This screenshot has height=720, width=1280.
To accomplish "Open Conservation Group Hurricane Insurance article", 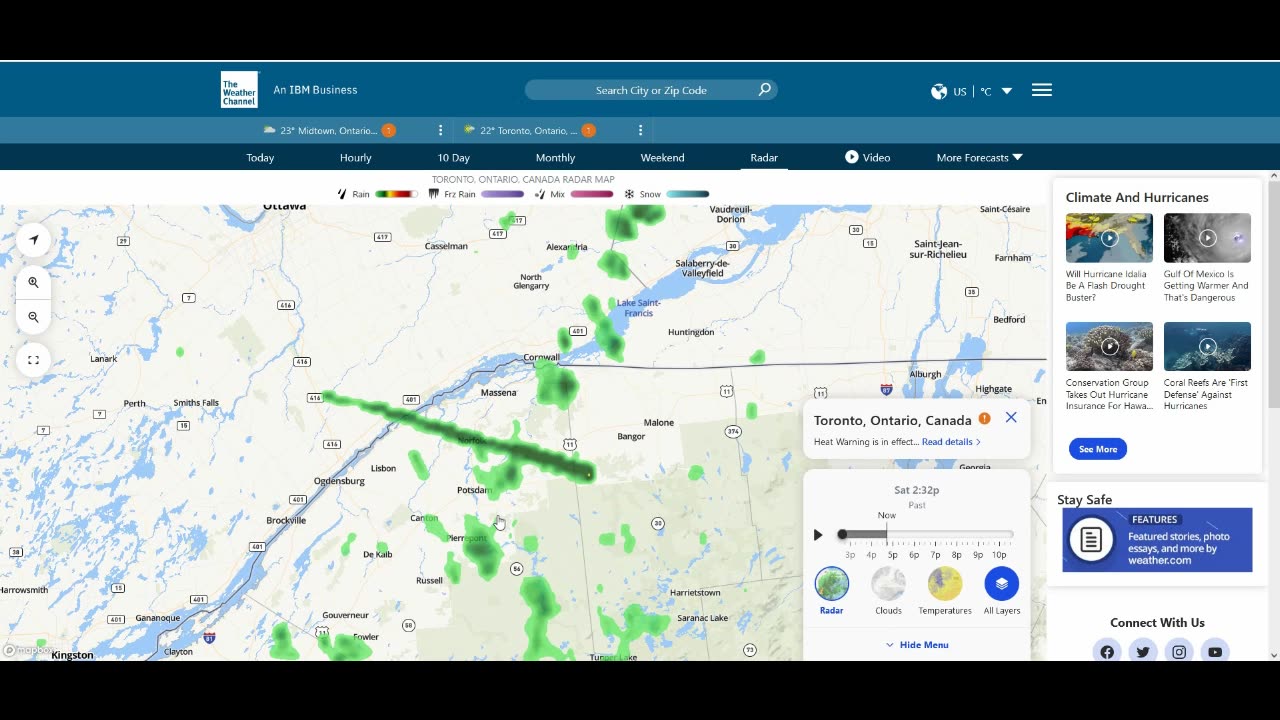I will point(1109,394).
